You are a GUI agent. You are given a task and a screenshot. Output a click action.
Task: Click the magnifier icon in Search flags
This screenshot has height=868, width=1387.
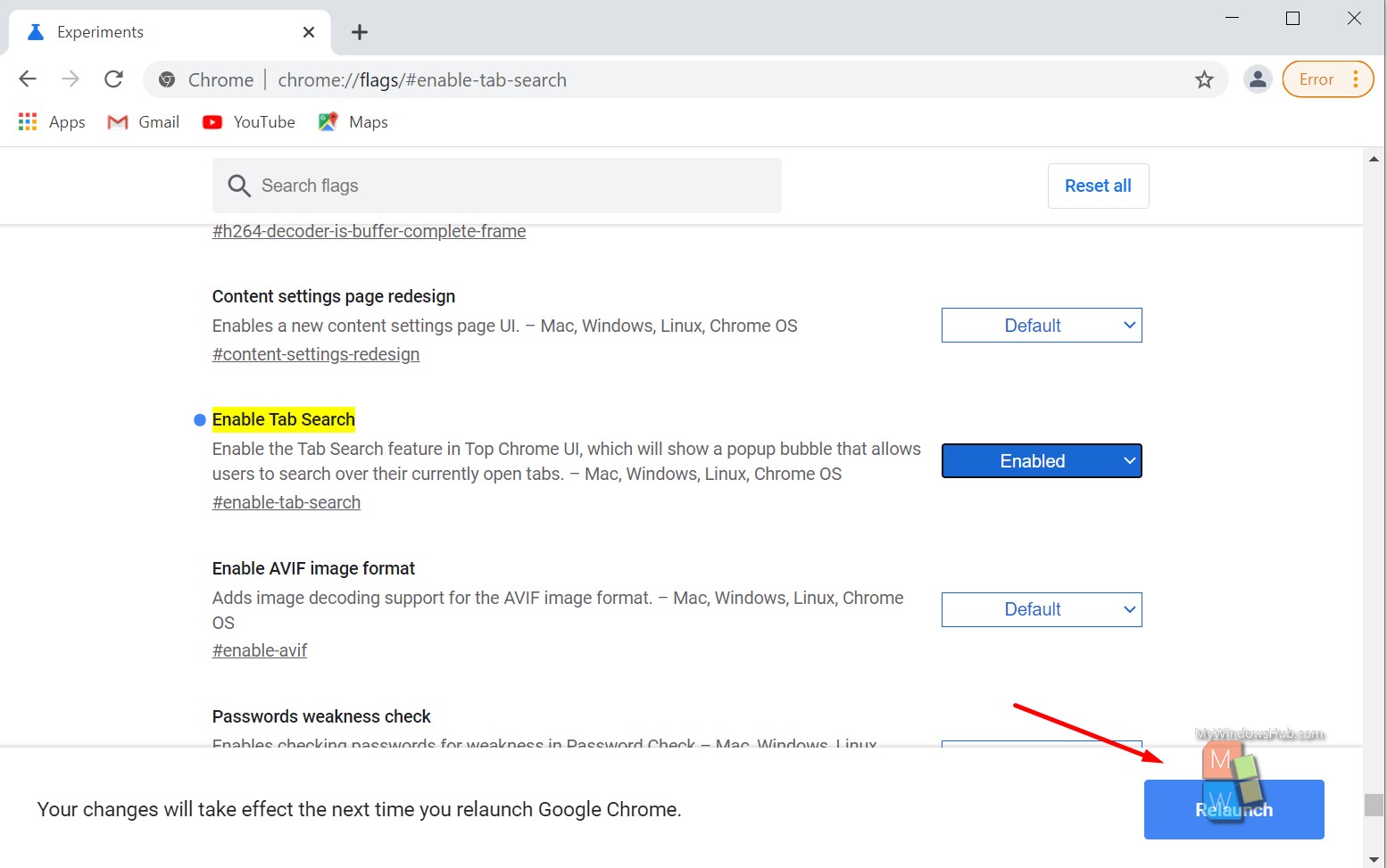(238, 186)
